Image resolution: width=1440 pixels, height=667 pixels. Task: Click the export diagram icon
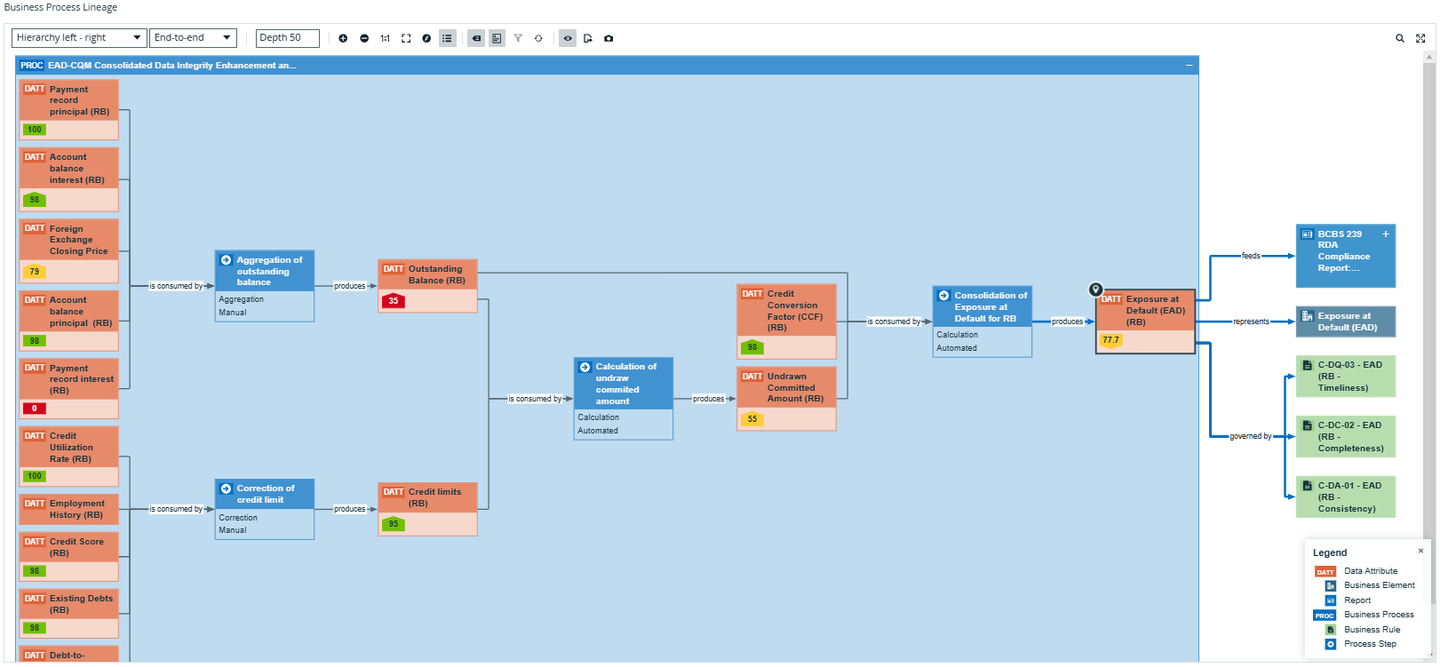click(588, 38)
